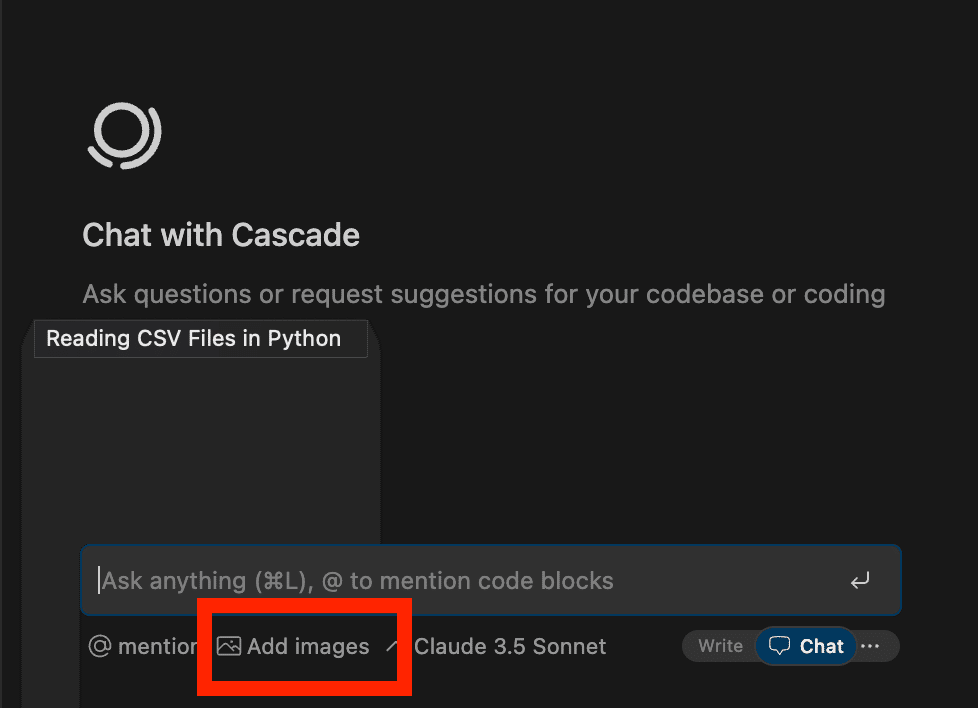Image resolution: width=978 pixels, height=708 pixels.
Task: Click the Ask questions or request suggestions text
Action: [x=483, y=294]
